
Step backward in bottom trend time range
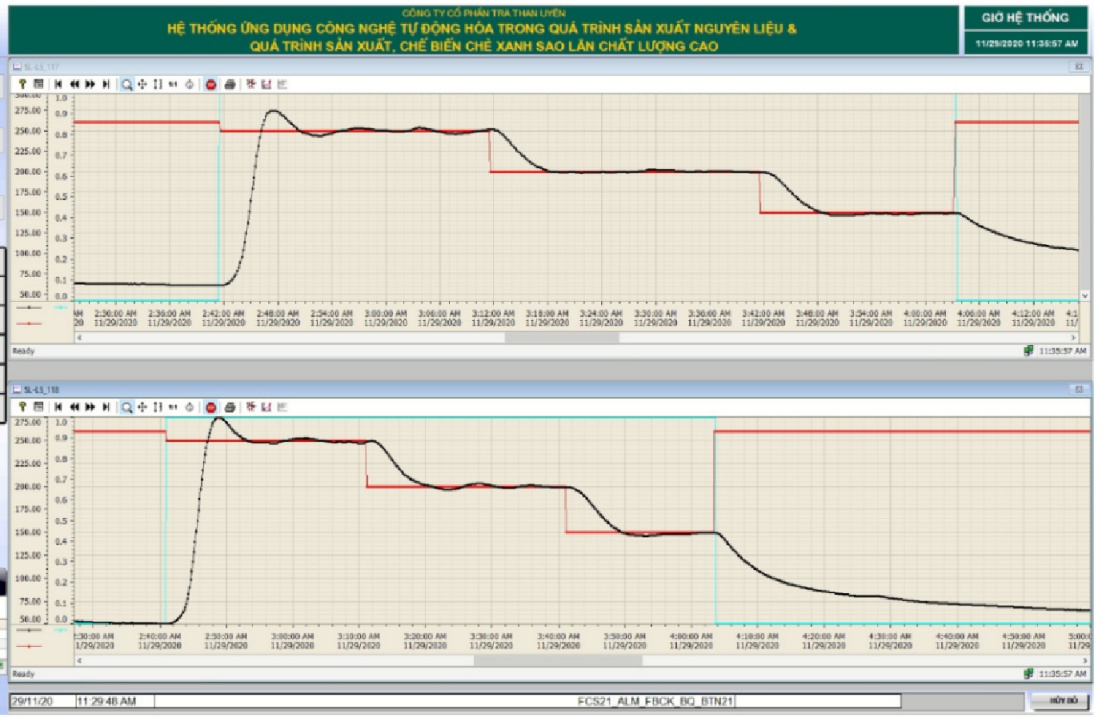[x=74, y=407]
